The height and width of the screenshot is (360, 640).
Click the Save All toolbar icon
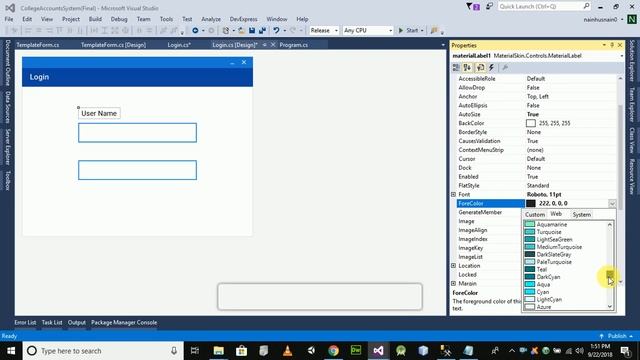click(x=262, y=31)
